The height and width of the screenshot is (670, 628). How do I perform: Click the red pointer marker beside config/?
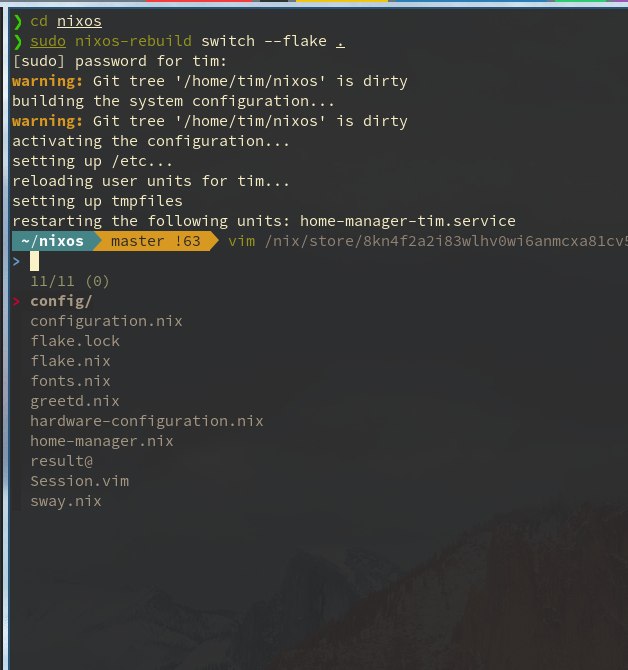coord(16,301)
